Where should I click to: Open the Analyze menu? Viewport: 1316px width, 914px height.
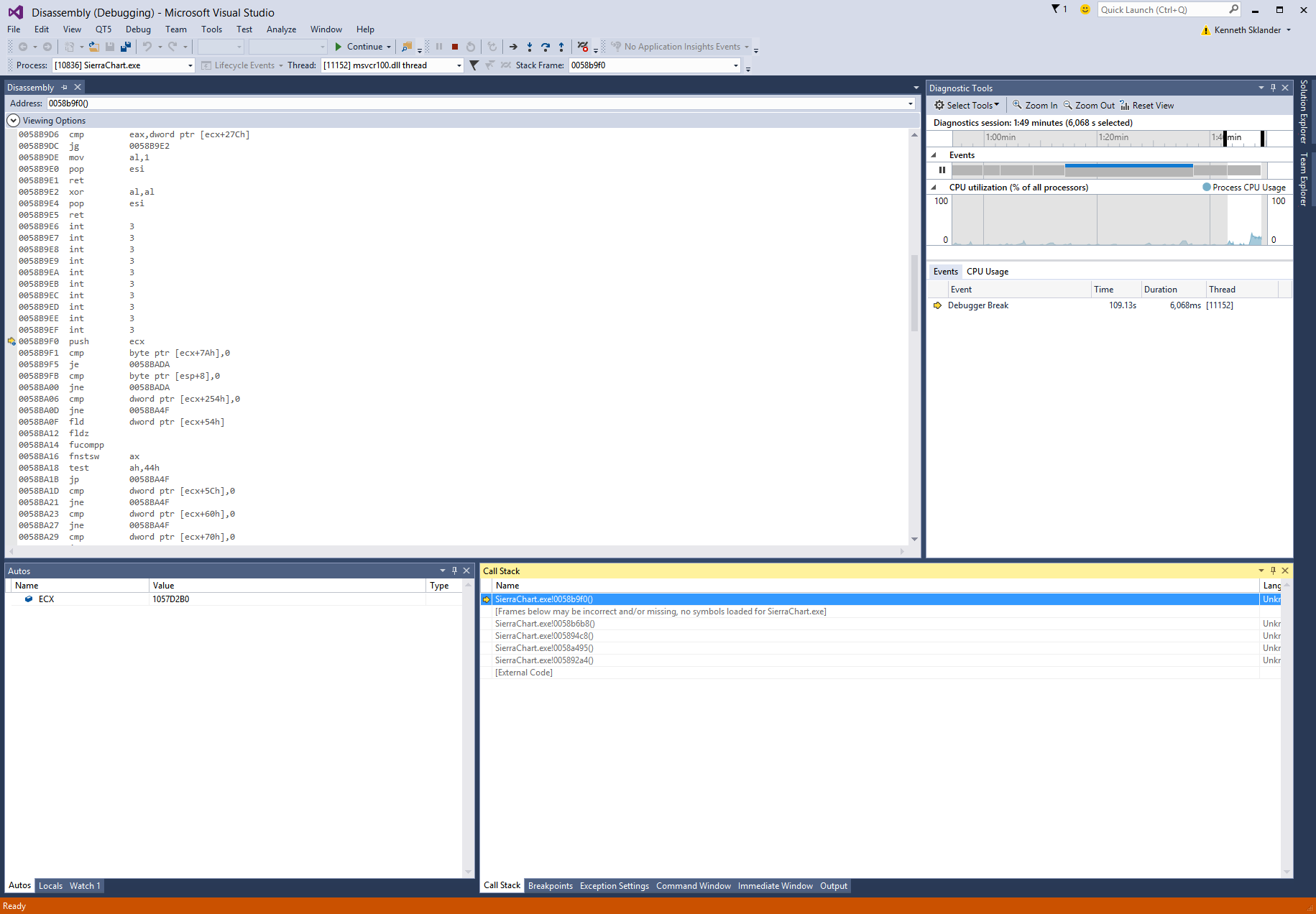[281, 29]
